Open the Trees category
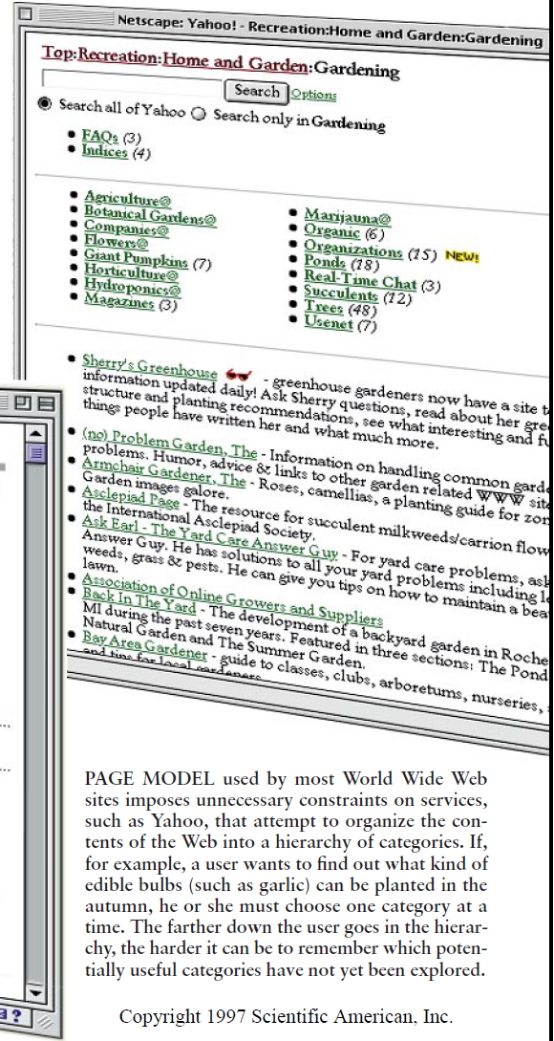This screenshot has height=1041, width=554. pos(324,307)
